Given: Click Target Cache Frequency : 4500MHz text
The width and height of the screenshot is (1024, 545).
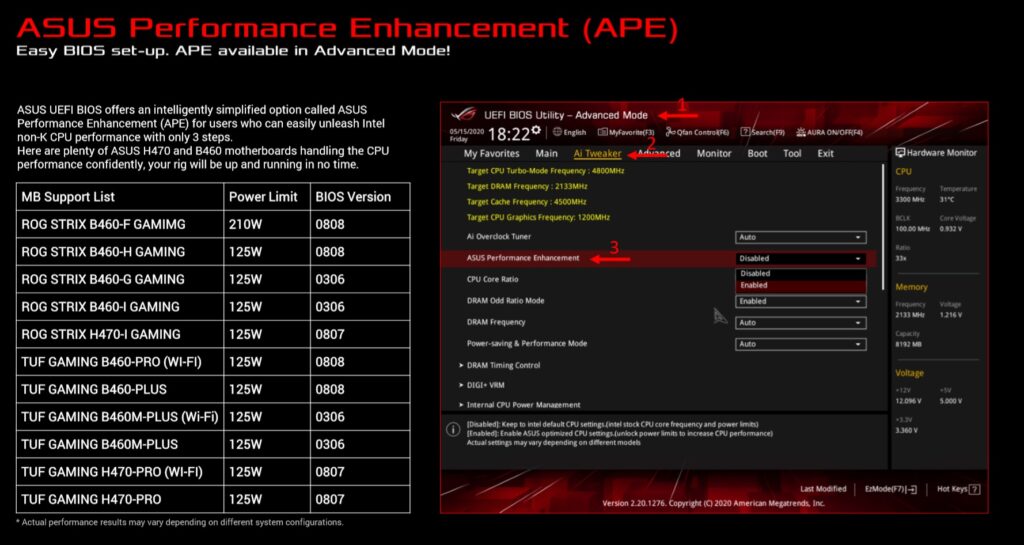Looking at the screenshot, I should point(526,202).
